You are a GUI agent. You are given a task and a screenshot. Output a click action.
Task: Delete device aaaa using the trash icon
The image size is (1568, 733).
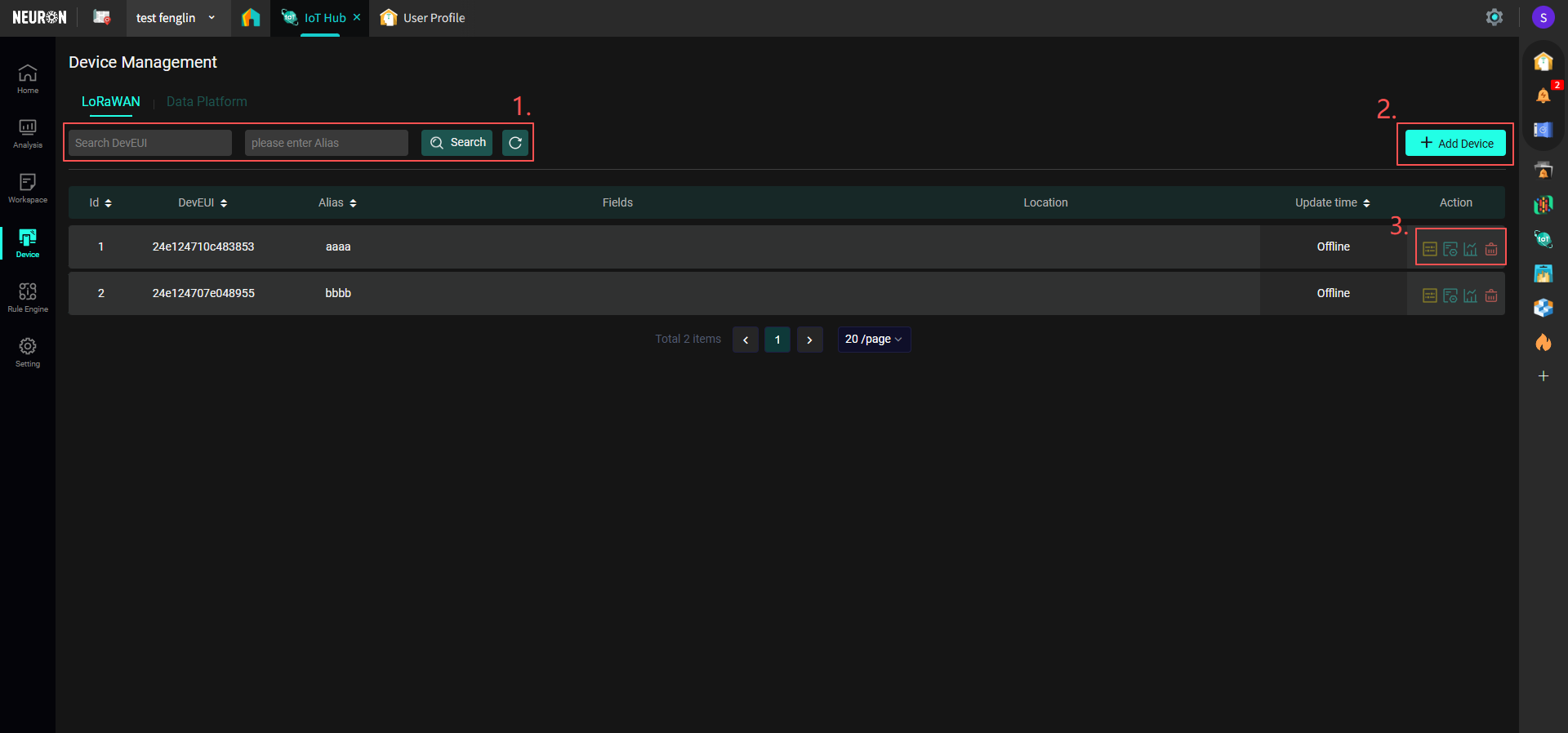pyautogui.click(x=1491, y=250)
